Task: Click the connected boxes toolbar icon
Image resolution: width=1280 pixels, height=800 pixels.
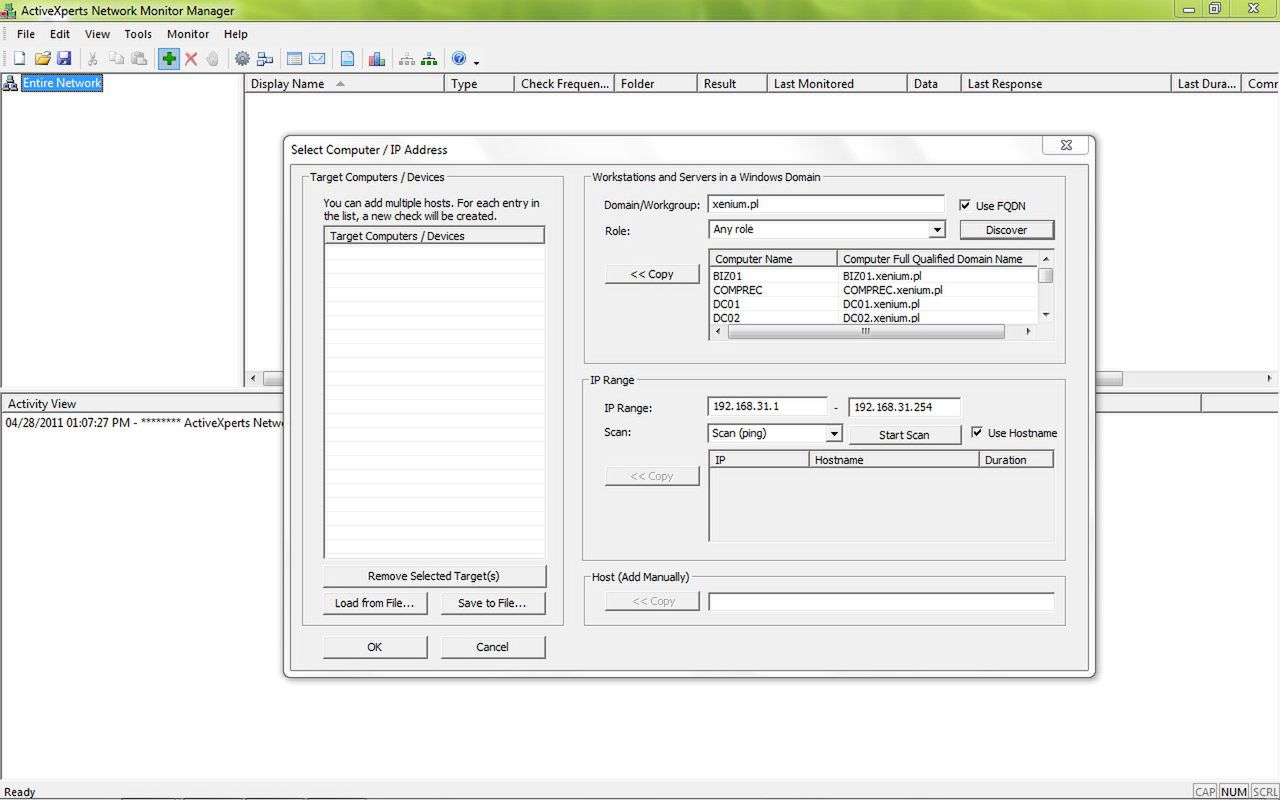Action: pos(265,59)
